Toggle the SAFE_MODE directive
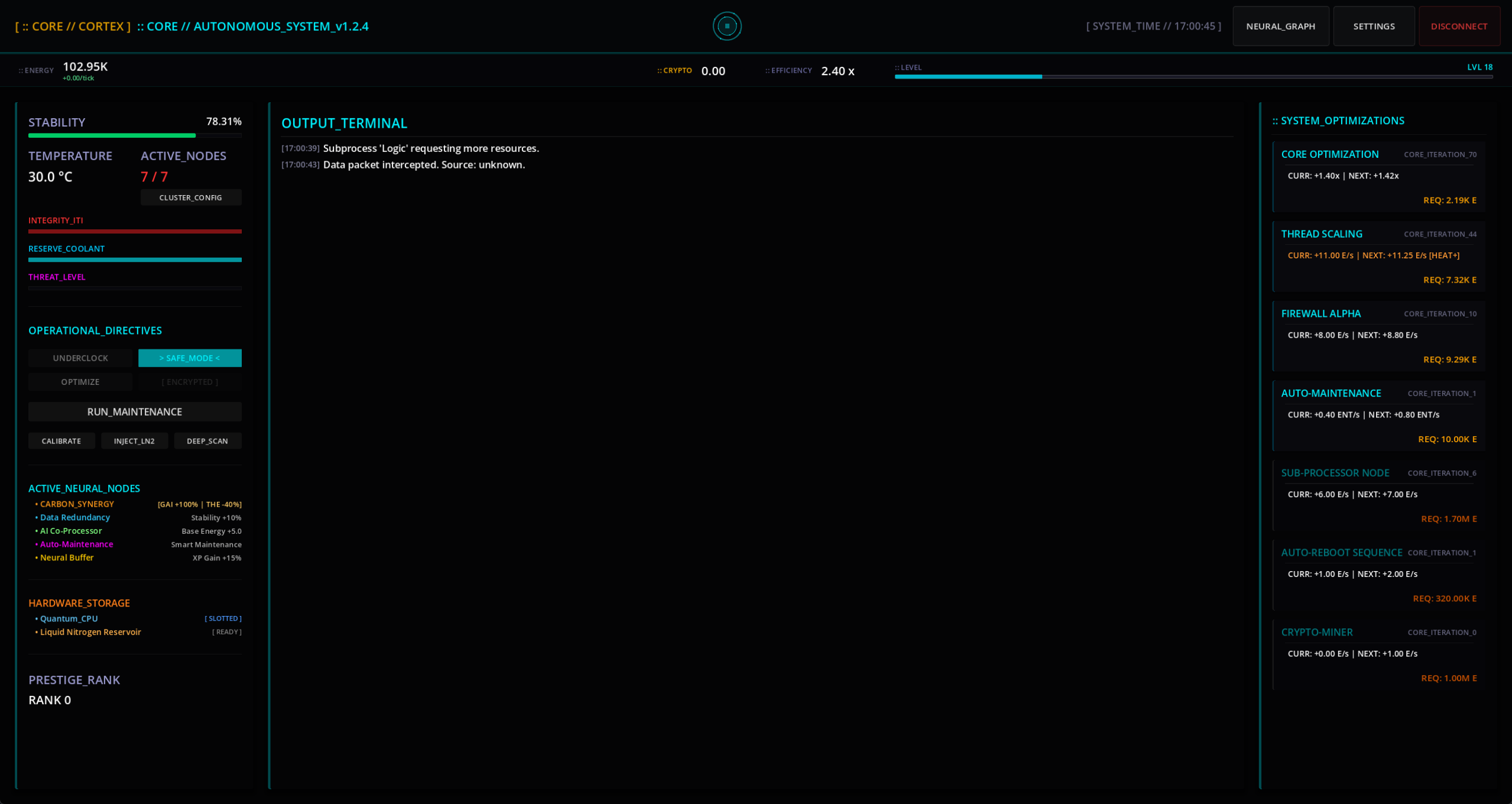Viewport: 1512px width, 804px height. [190, 358]
